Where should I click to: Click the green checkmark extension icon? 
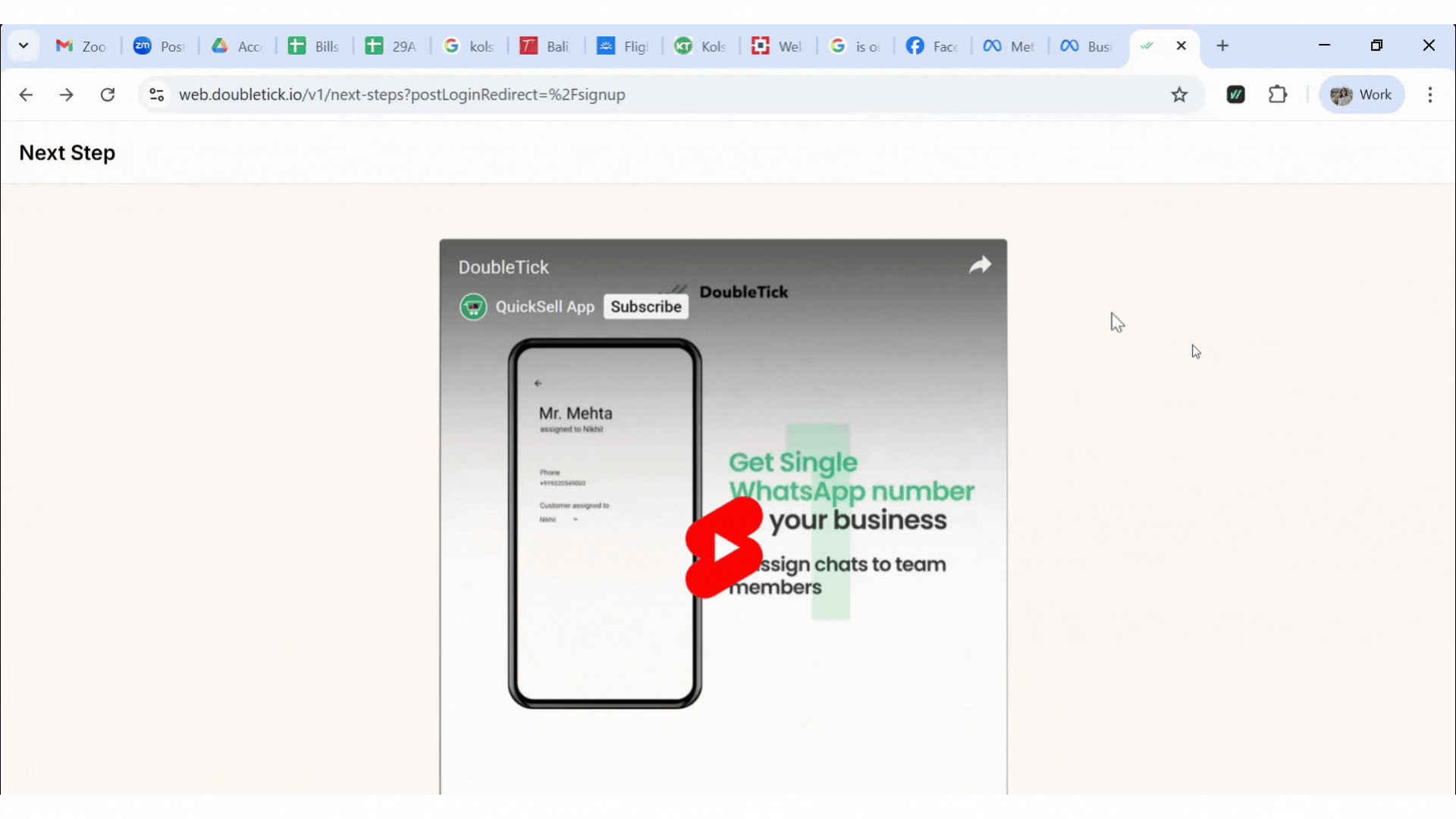[1235, 95]
